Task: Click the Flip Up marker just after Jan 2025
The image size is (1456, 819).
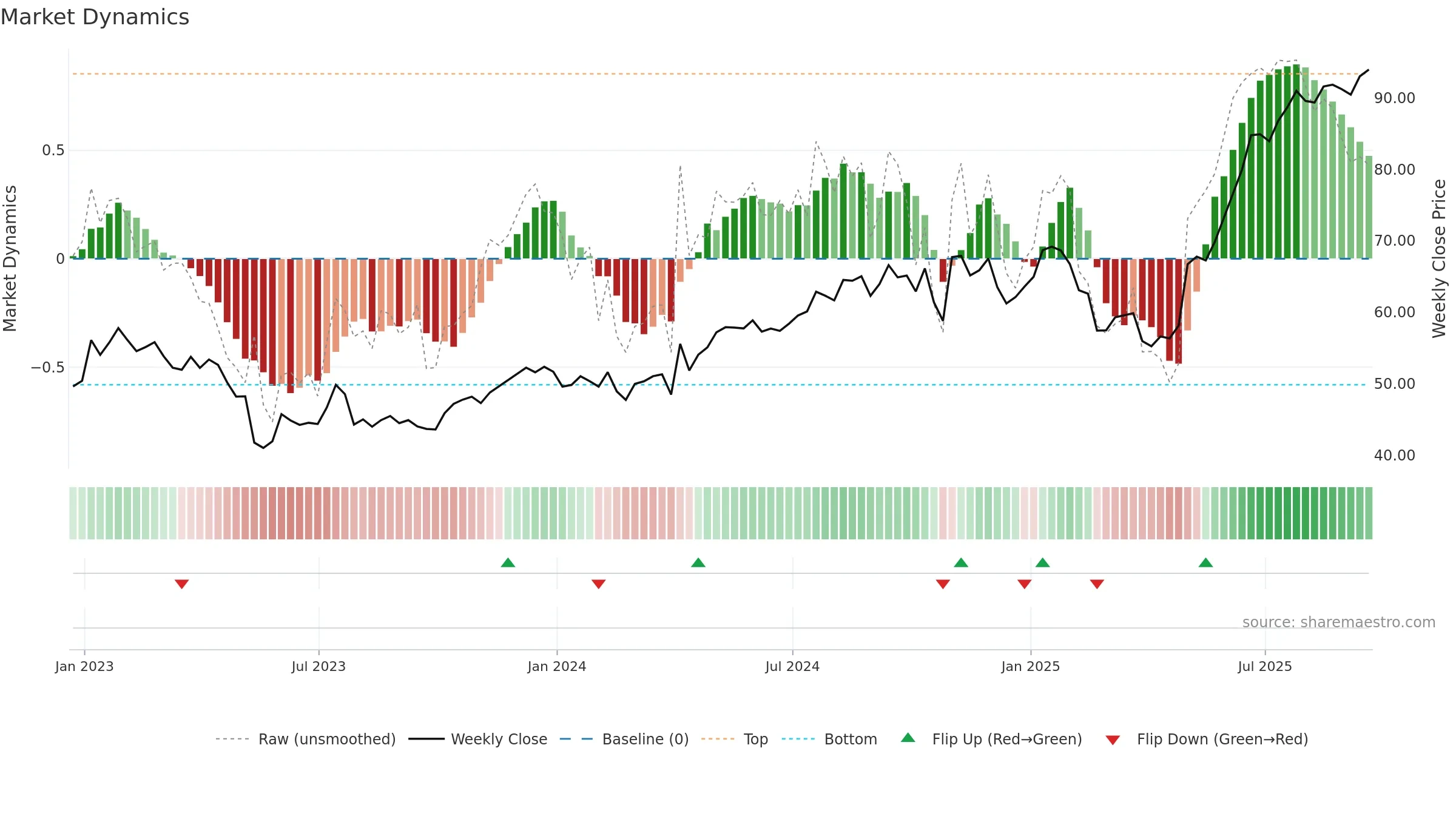Action: coord(1043,562)
